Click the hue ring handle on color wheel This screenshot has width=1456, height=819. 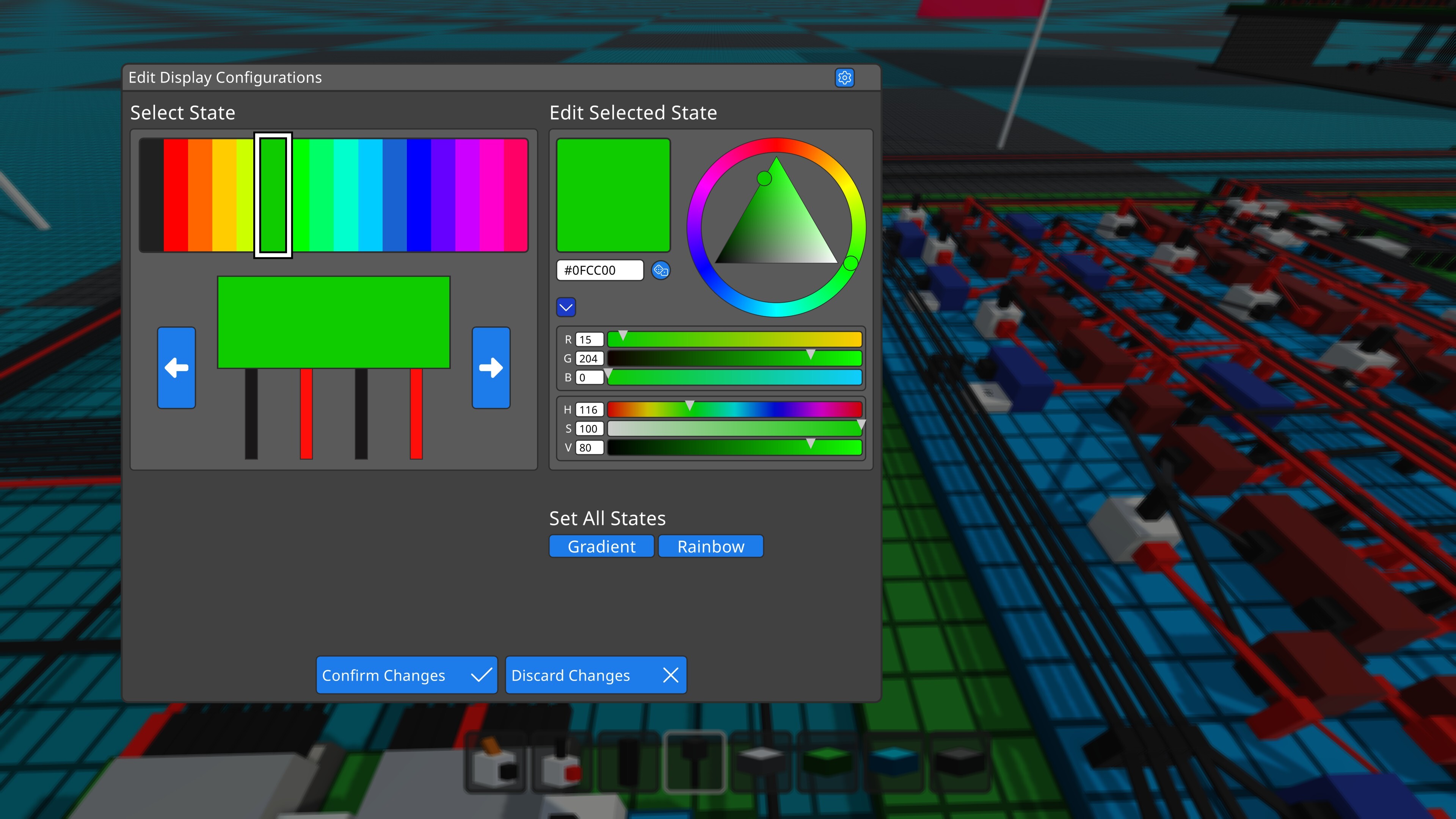(x=850, y=263)
